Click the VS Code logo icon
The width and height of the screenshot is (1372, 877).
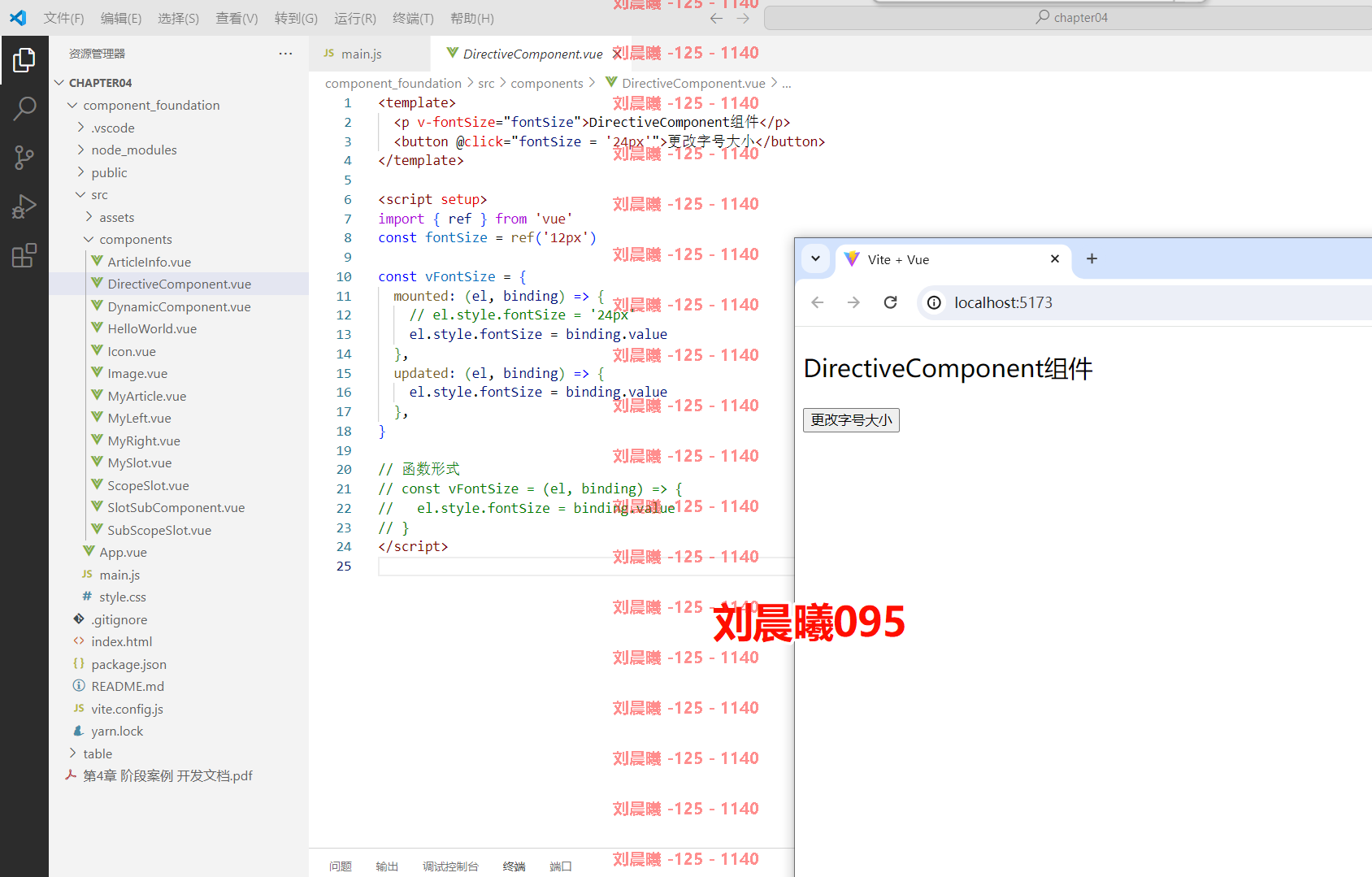pyautogui.click(x=18, y=18)
